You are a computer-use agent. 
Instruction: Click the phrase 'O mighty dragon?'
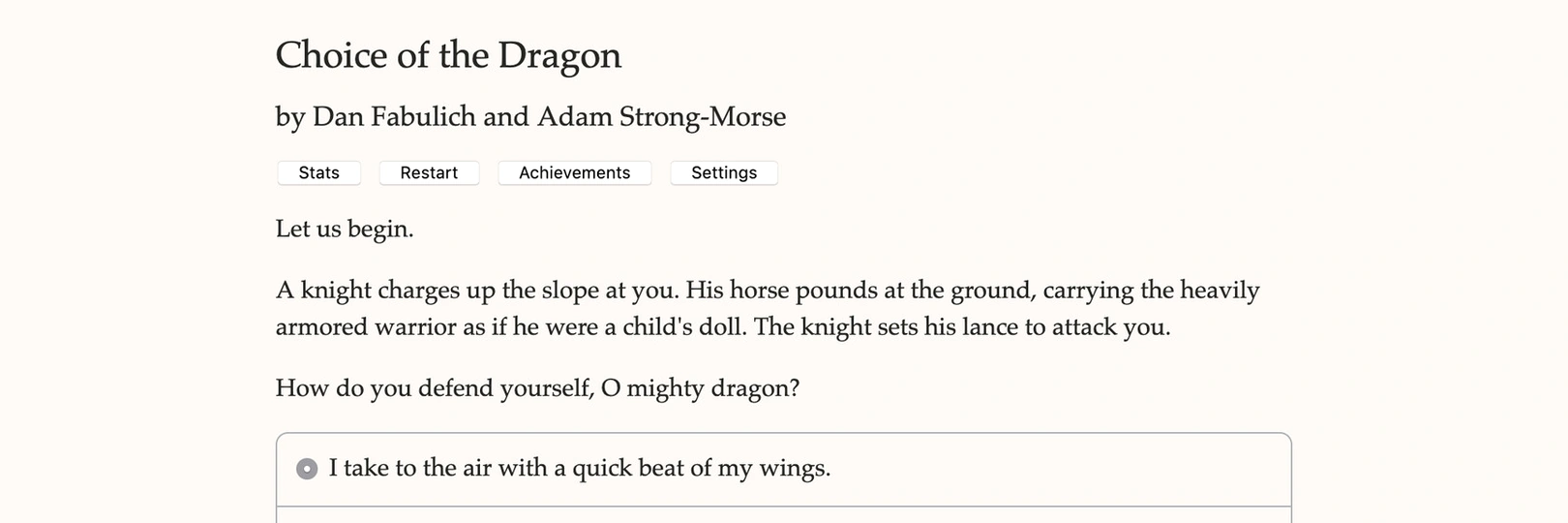pos(700,388)
